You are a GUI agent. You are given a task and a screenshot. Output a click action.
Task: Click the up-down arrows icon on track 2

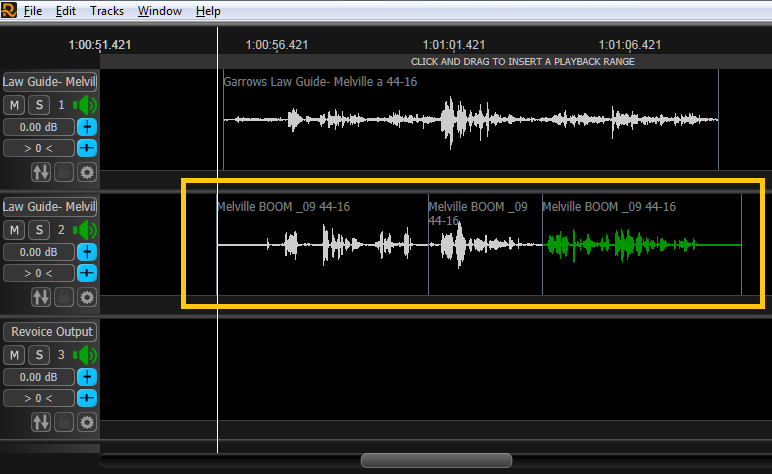pos(41,297)
